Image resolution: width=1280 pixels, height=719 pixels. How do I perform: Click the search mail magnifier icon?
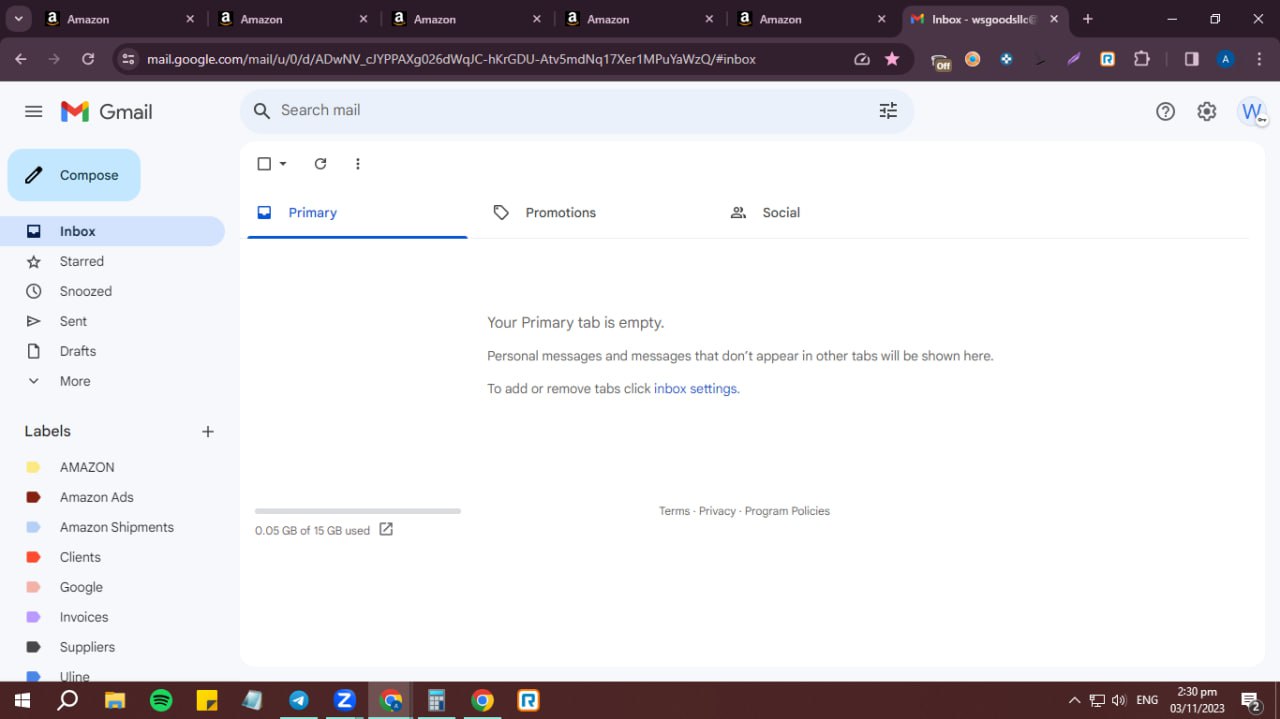pos(262,111)
